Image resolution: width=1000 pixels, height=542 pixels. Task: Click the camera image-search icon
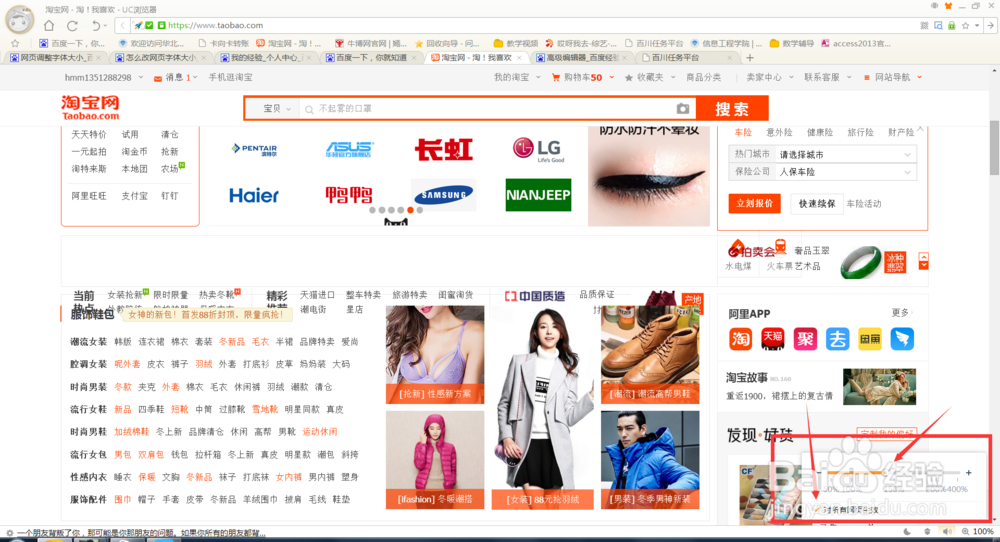point(683,108)
